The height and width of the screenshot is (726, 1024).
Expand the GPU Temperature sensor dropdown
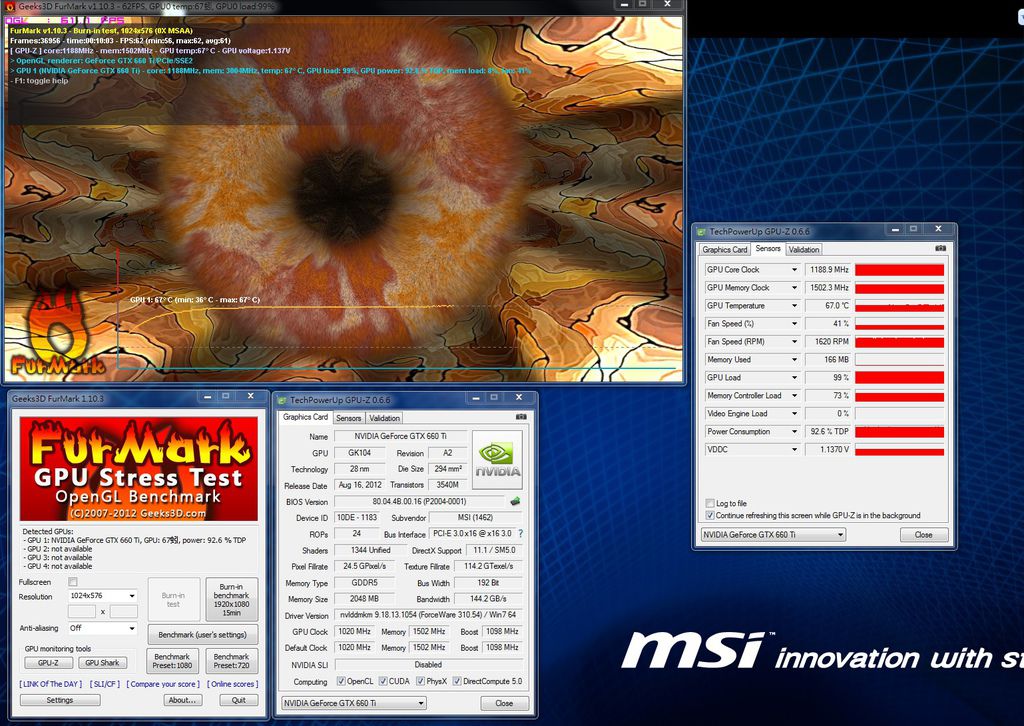[794, 306]
